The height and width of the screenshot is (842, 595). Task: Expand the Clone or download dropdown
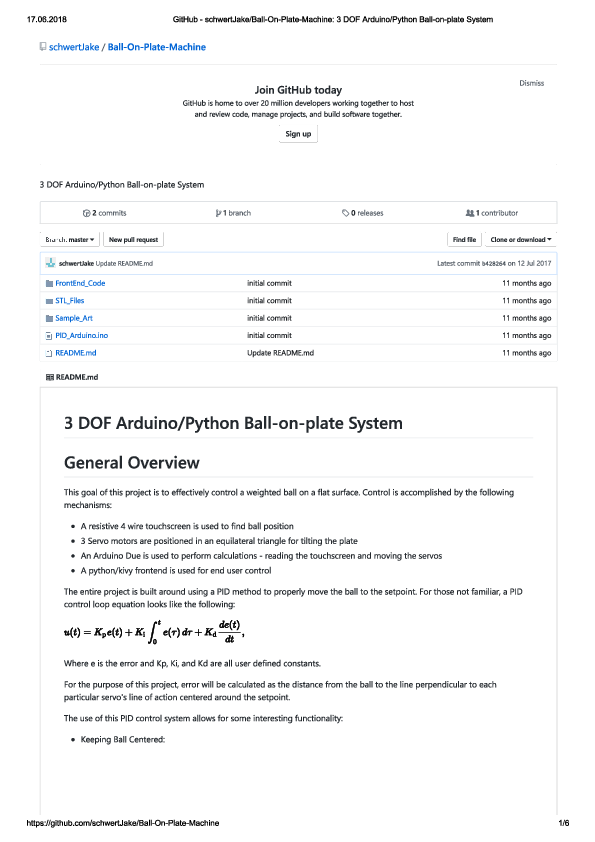click(520, 239)
